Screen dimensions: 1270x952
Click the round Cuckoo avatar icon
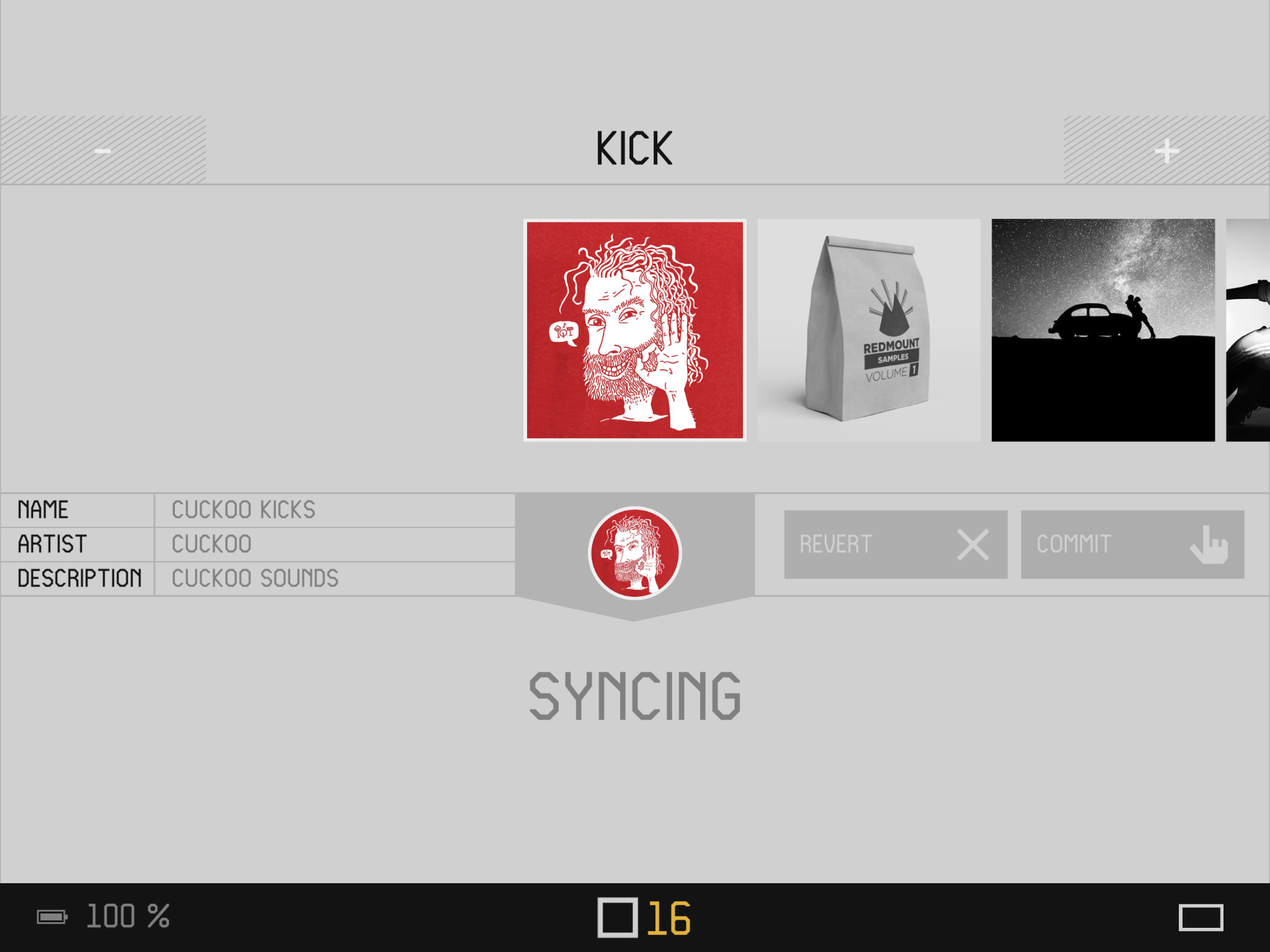click(634, 553)
